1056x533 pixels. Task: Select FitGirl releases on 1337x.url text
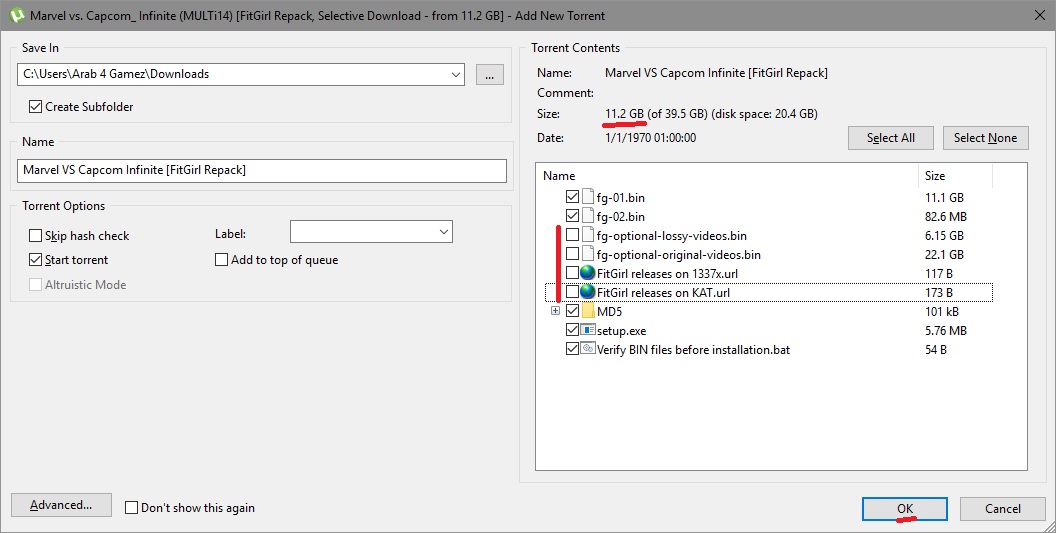pyautogui.click(x=667, y=274)
